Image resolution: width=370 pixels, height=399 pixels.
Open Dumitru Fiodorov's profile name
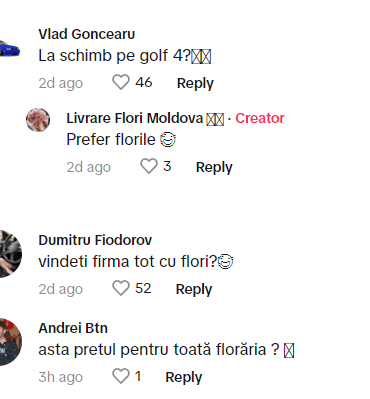pos(95,240)
